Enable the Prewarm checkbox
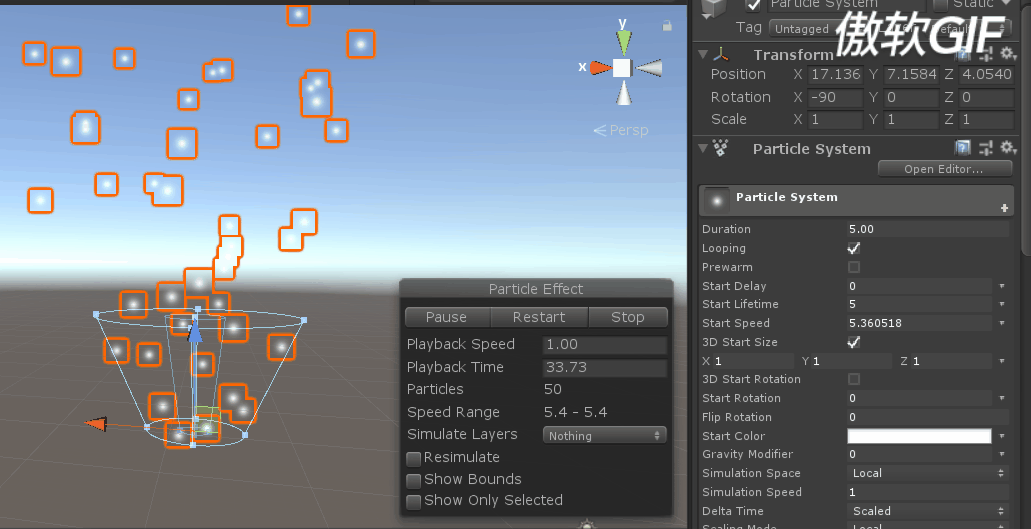Image resolution: width=1031 pixels, height=529 pixels. coord(853,267)
